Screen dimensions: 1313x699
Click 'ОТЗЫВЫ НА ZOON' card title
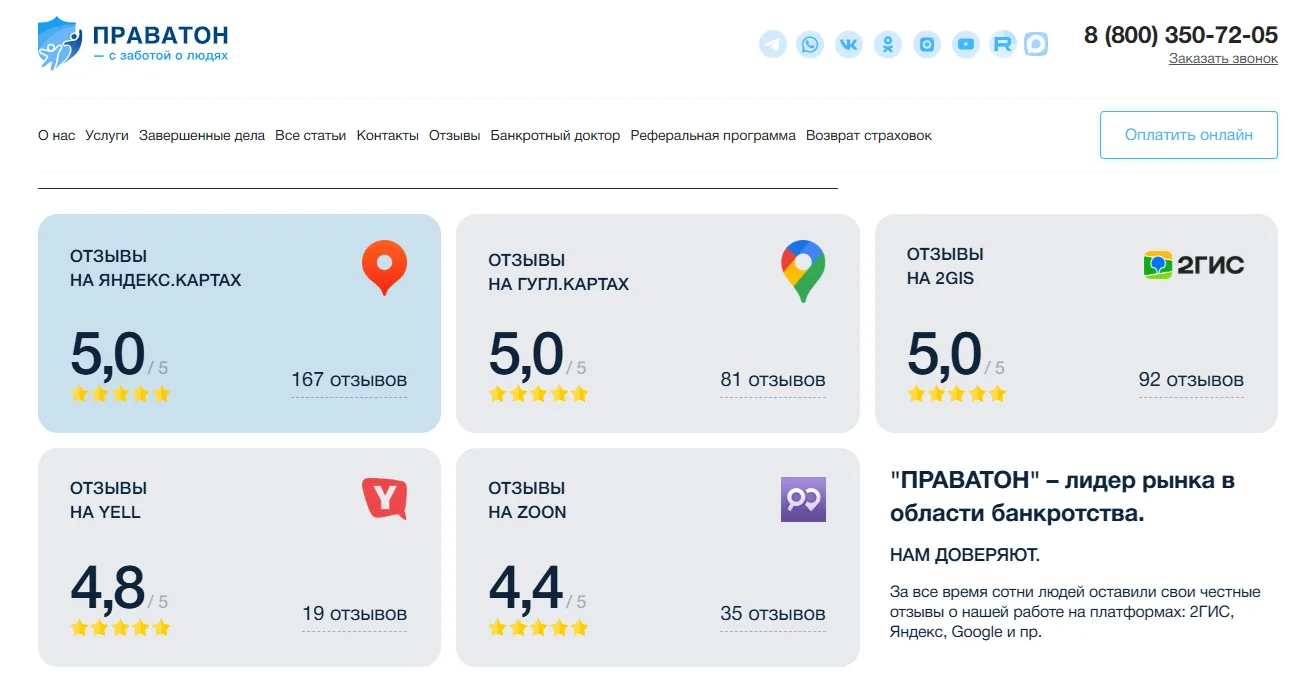tap(527, 500)
